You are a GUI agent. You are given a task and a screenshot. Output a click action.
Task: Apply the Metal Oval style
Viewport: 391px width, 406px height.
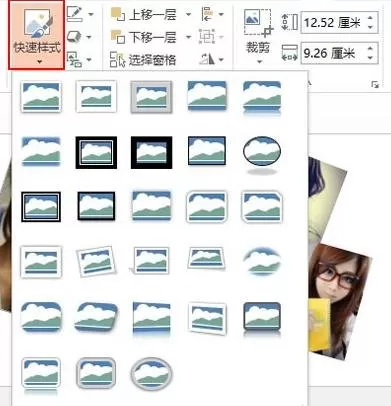(152, 374)
